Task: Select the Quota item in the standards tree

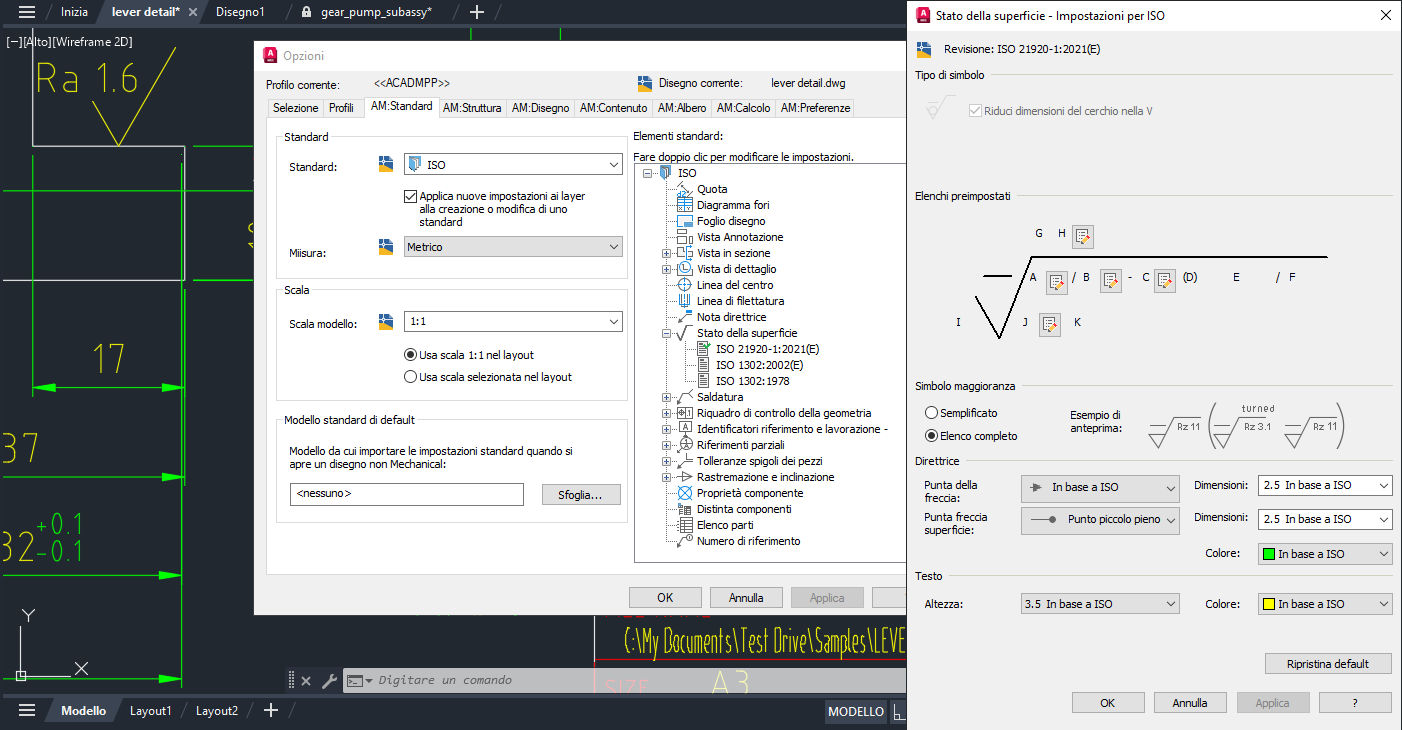Action: pos(712,189)
